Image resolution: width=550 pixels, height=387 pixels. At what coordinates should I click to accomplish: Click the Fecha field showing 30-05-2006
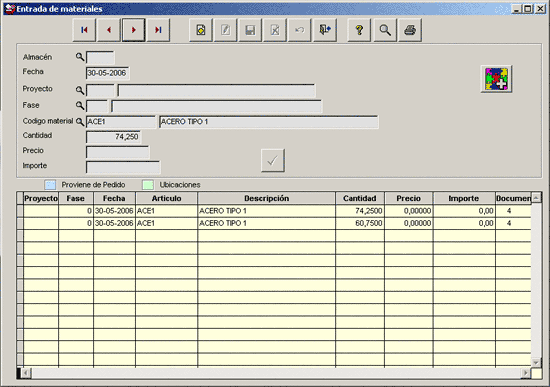tap(107, 73)
